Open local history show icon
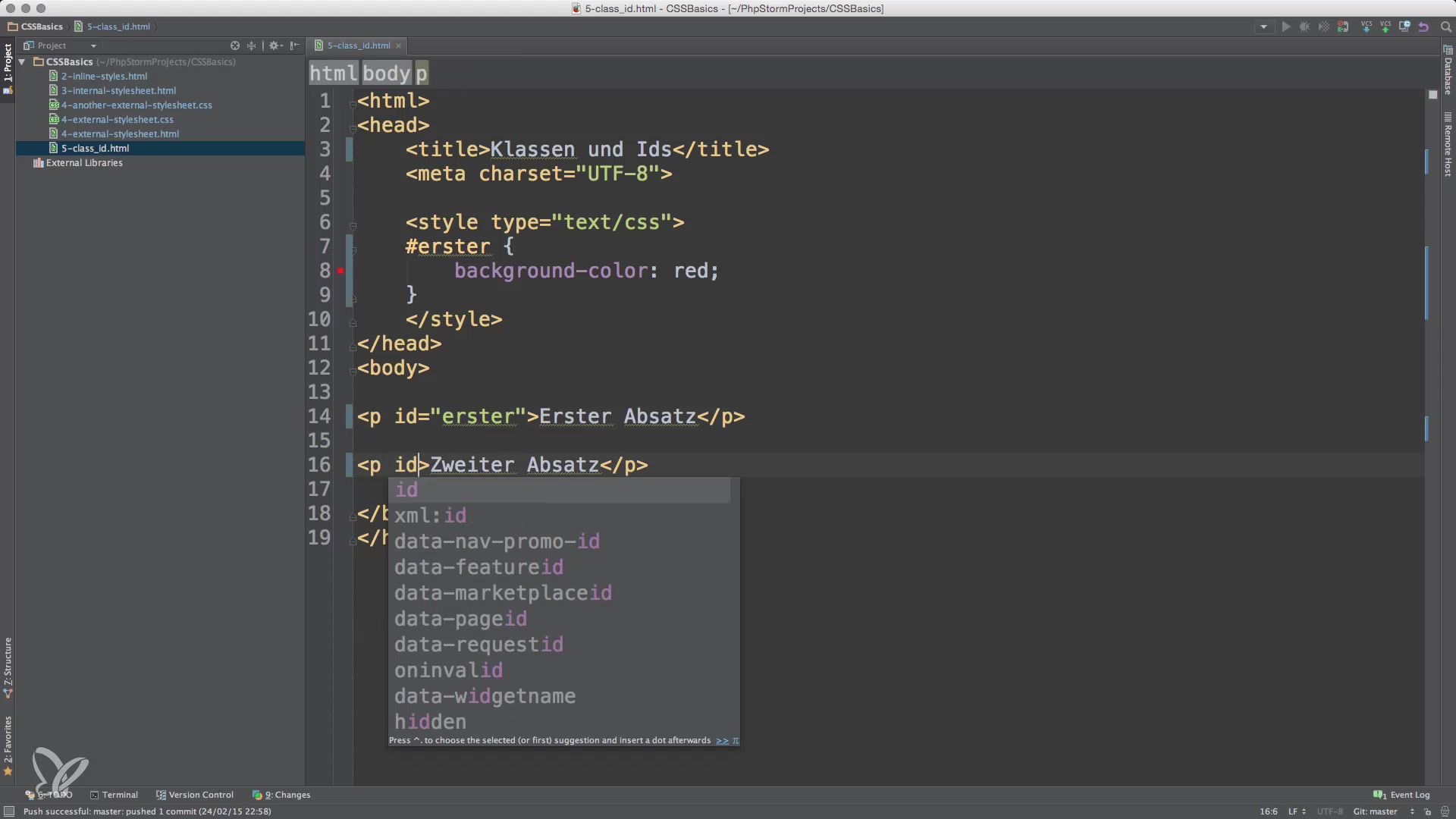1456x819 pixels. click(1404, 27)
